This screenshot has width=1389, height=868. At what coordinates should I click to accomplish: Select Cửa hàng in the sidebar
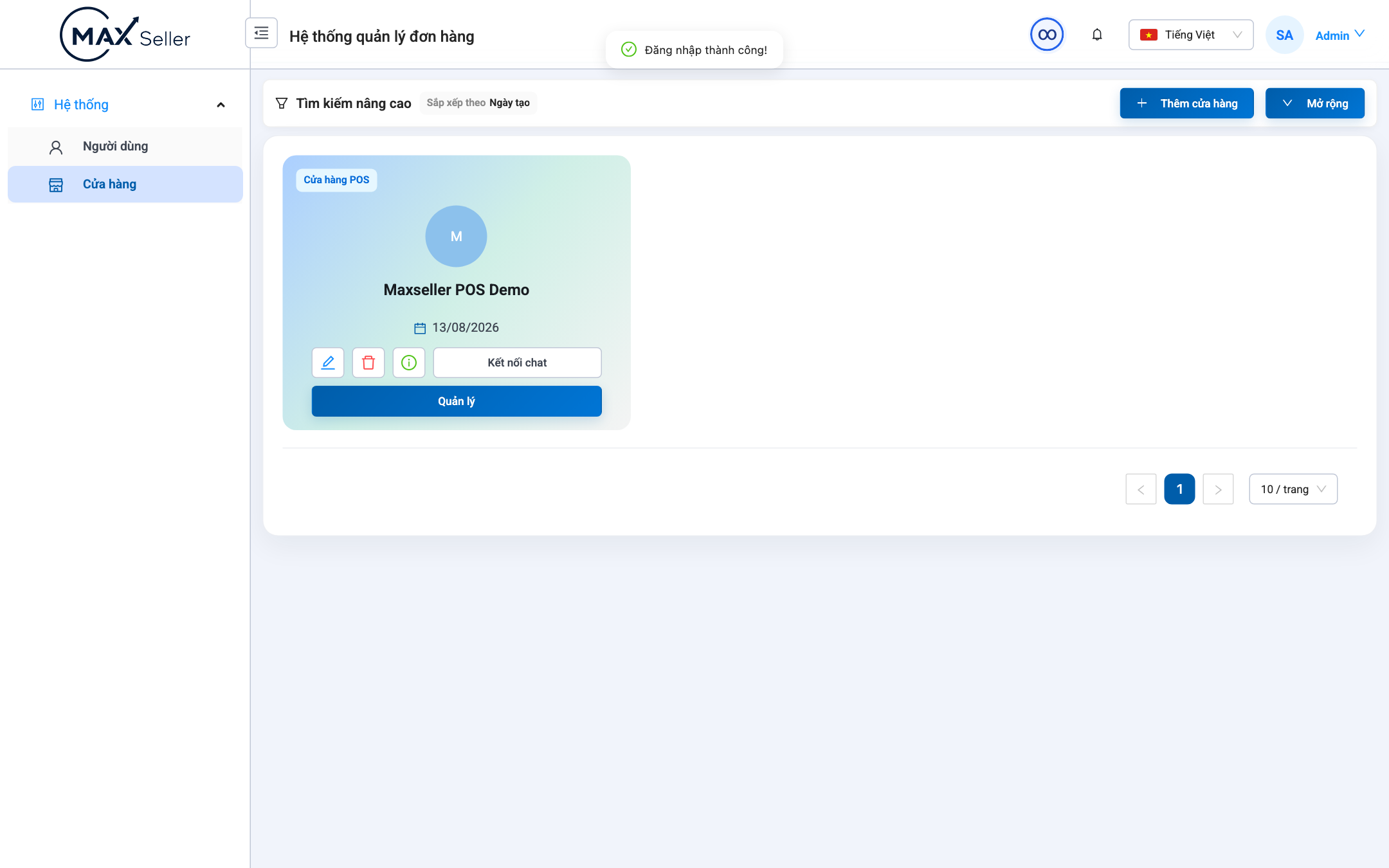125,185
